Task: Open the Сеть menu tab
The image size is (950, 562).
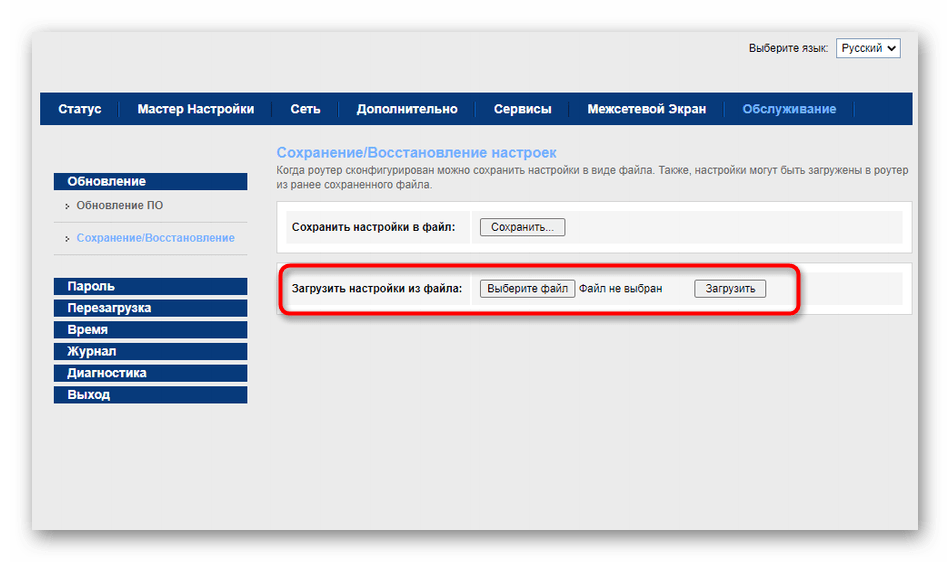Action: pyautogui.click(x=305, y=109)
